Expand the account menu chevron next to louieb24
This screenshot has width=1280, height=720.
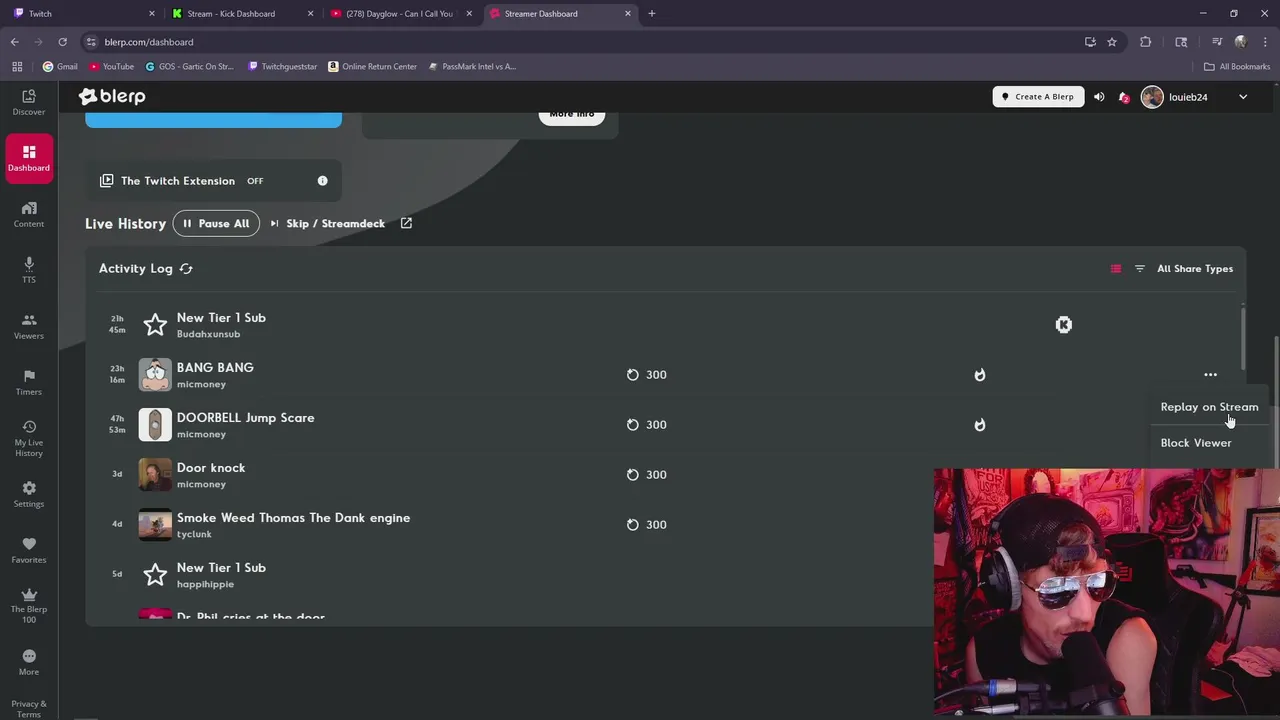(x=1243, y=97)
